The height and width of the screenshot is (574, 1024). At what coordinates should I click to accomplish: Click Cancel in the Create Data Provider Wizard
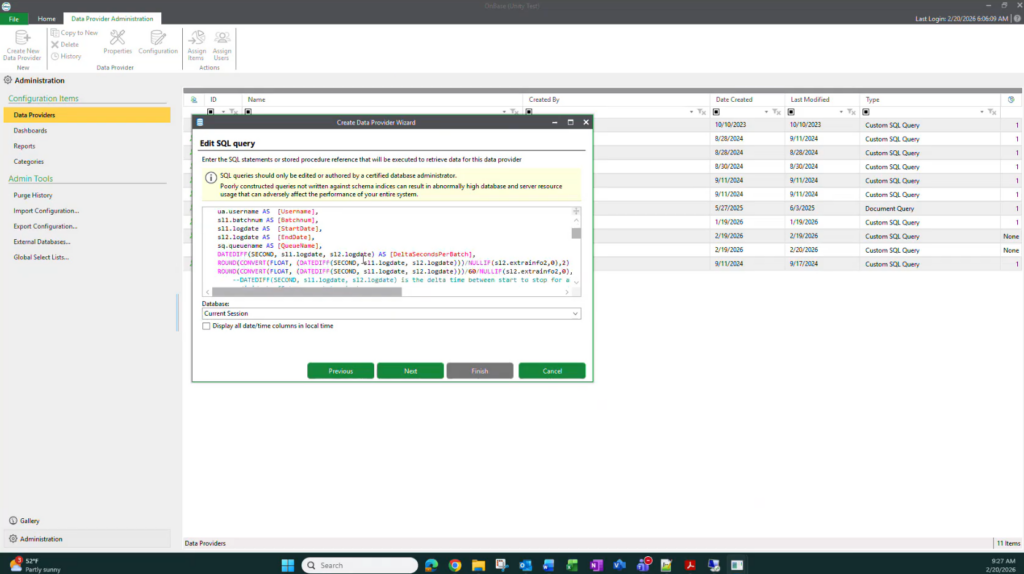click(552, 371)
